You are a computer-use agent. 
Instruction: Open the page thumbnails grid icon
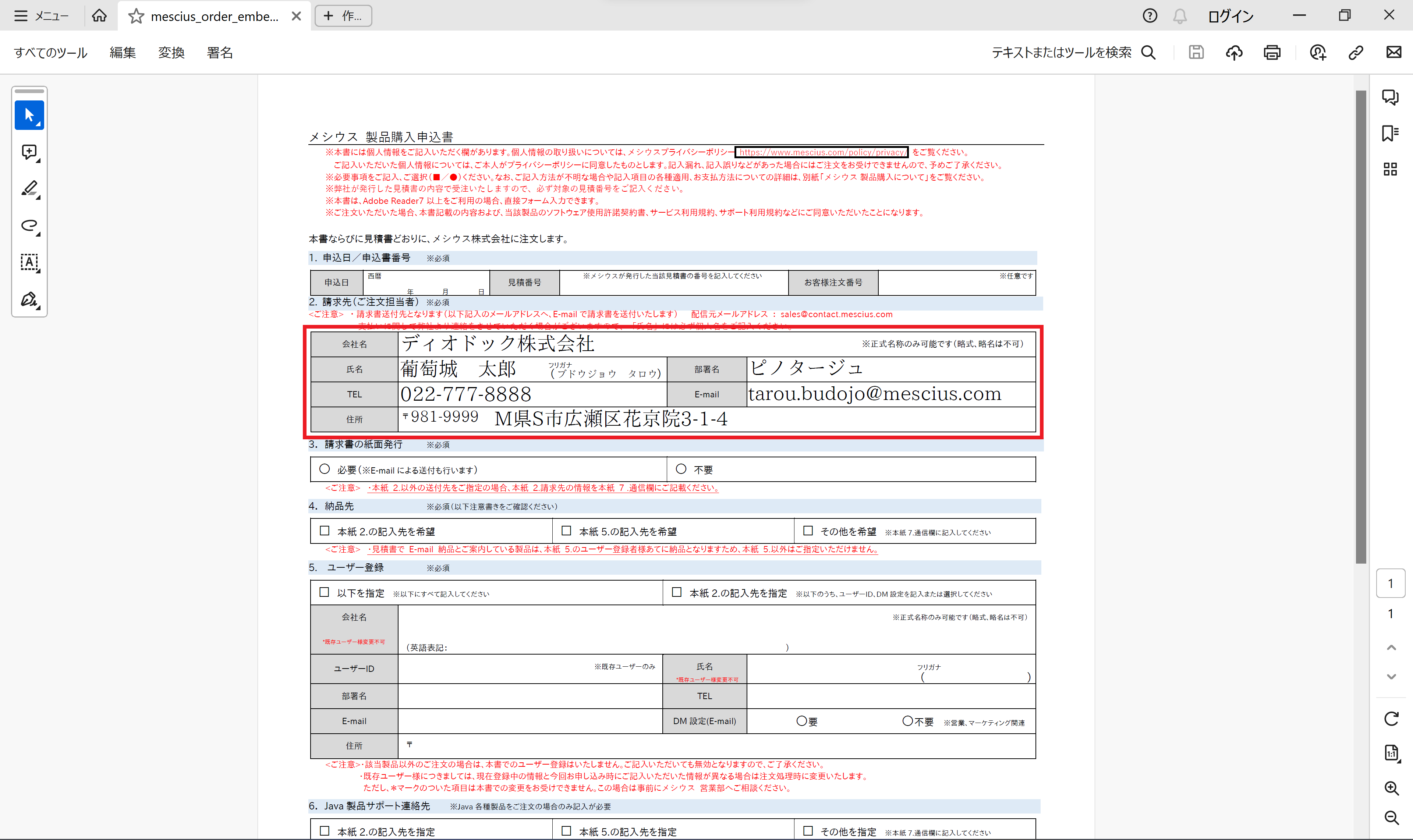1390,169
